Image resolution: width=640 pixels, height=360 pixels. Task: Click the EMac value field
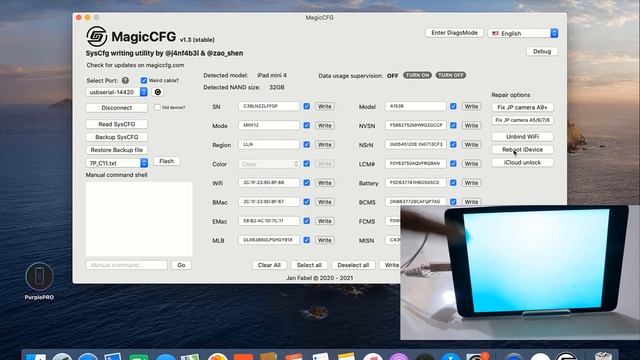(x=269, y=221)
